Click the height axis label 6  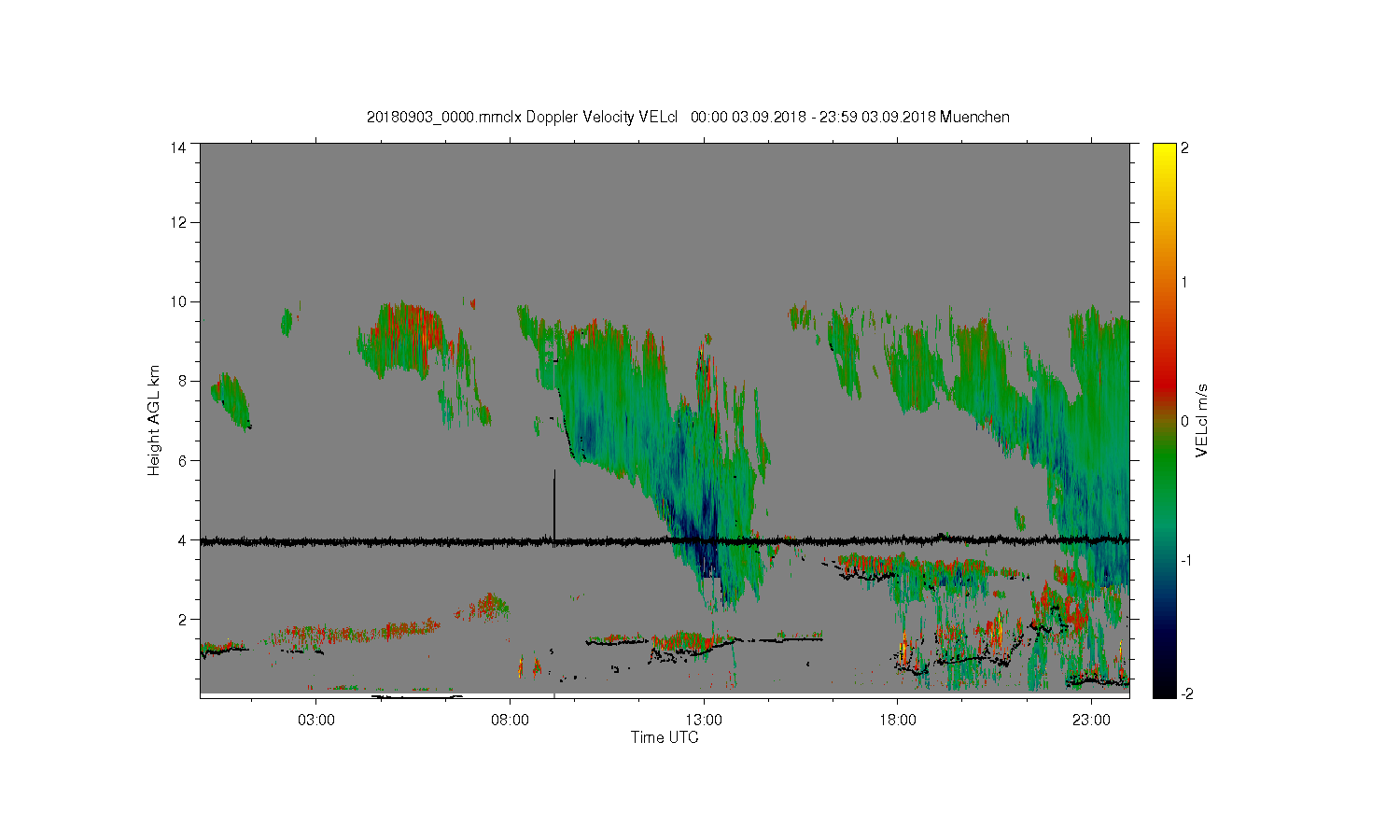pos(182,460)
